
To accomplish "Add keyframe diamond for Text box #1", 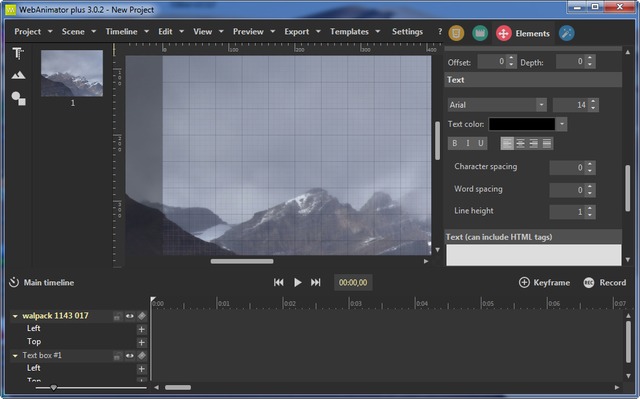I will pos(142,356).
